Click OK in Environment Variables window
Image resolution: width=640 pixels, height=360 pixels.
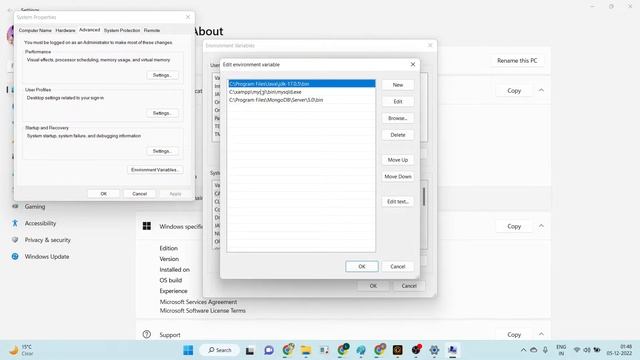[373, 286]
